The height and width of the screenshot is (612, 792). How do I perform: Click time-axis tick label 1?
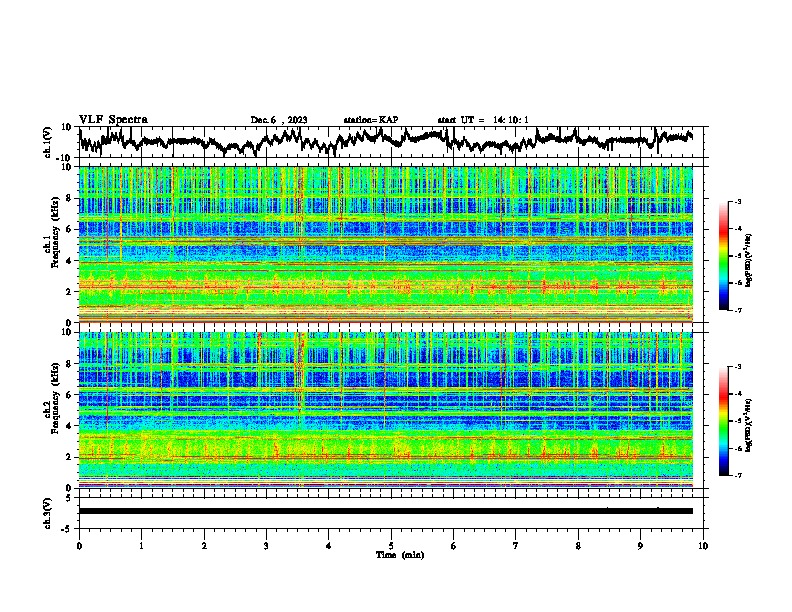pos(141,546)
